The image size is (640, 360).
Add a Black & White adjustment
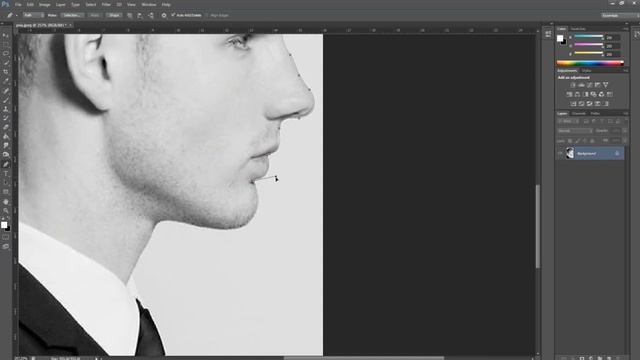click(x=585, y=94)
